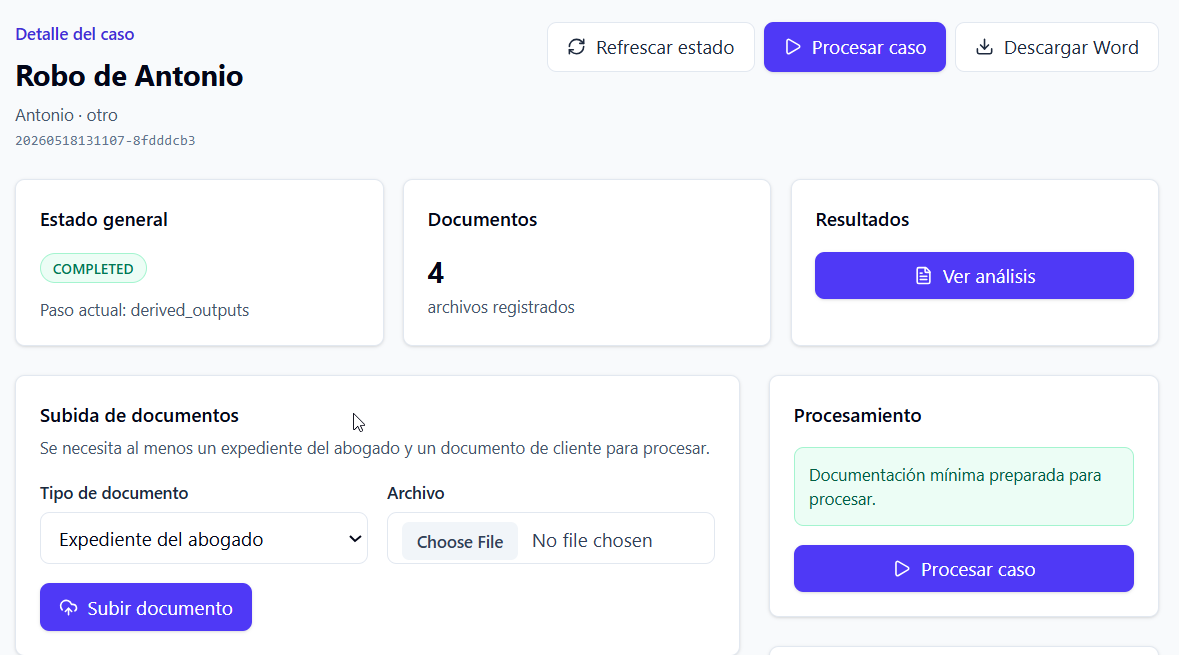Open the Tipo de documento dropdown

point(204,538)
